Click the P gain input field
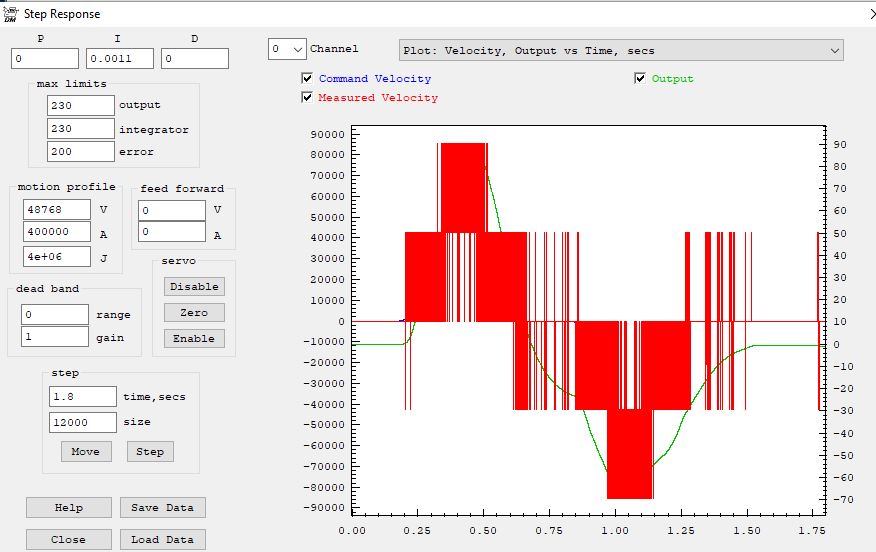This screenshot has height=552, width=876. click(x=45, y=59)
